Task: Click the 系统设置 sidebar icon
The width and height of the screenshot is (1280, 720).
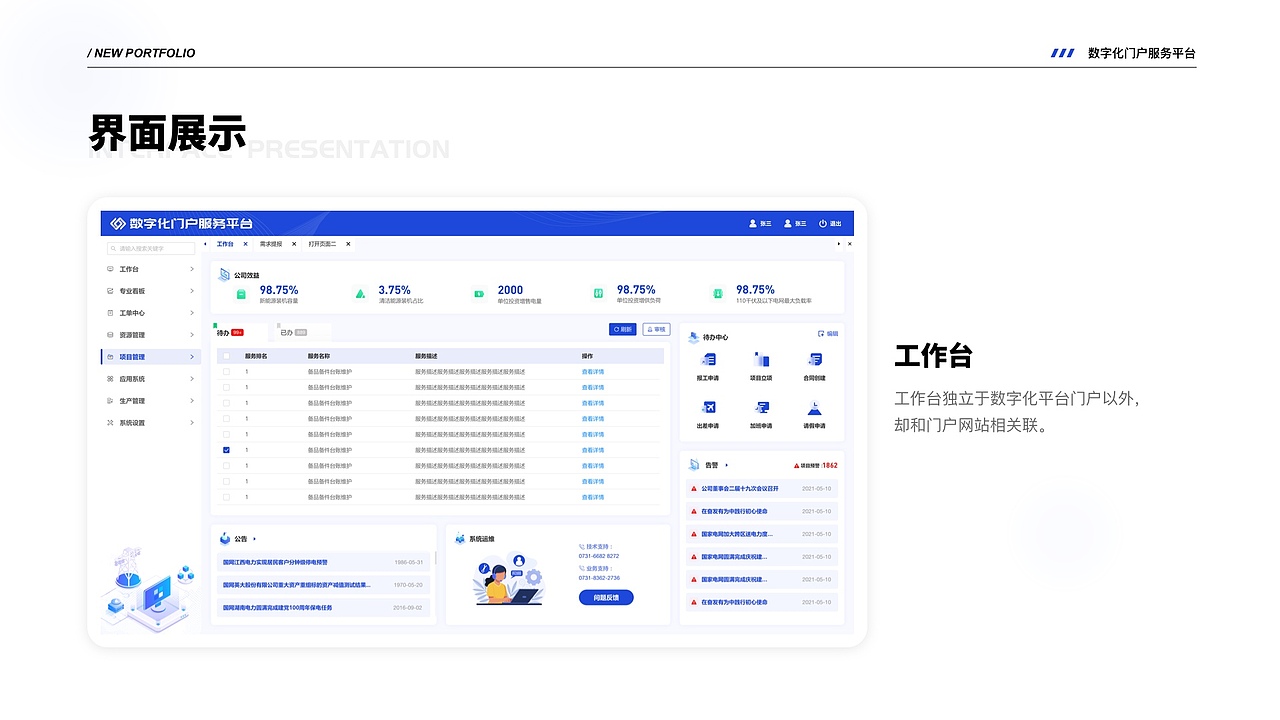Action: 110,423
